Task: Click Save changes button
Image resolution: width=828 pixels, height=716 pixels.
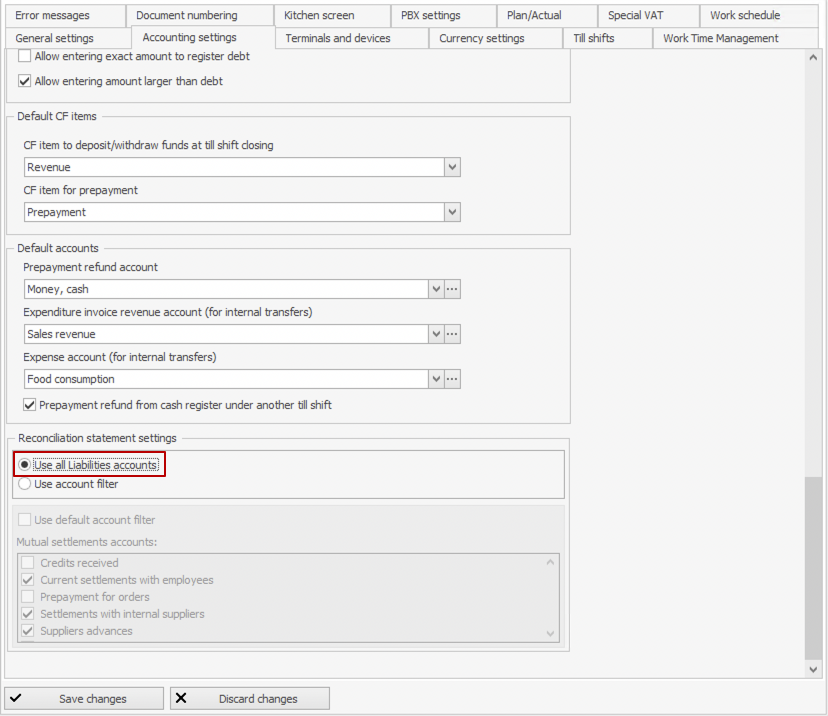Action: pos(84,699)
